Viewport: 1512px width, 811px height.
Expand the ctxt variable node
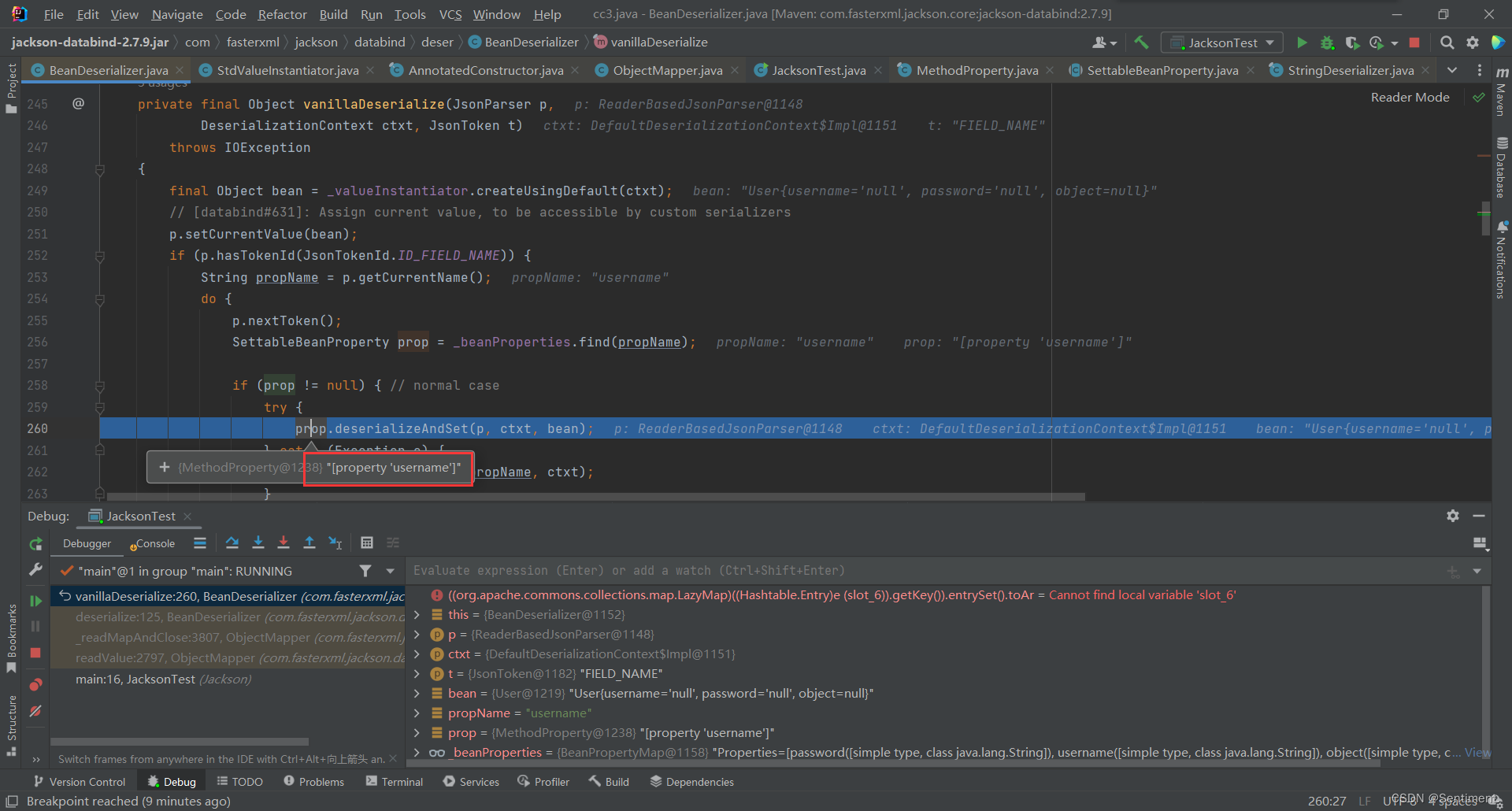pos(417,654)
